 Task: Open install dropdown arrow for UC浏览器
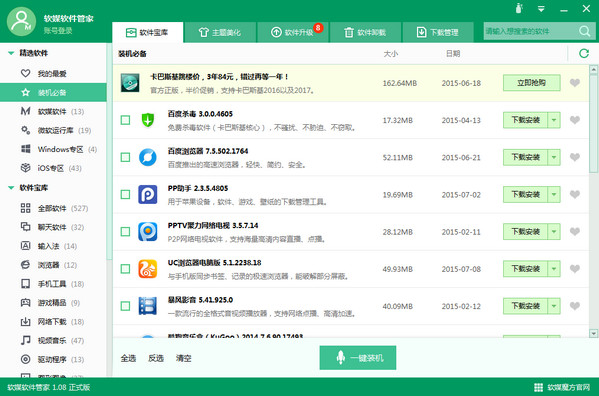point(554,269)
